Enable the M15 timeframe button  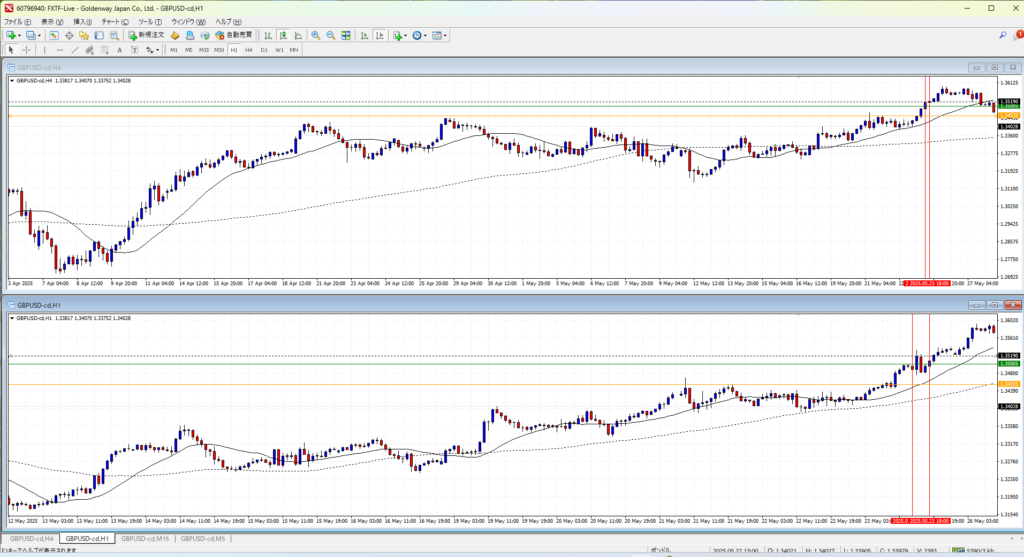coord(203,49)
